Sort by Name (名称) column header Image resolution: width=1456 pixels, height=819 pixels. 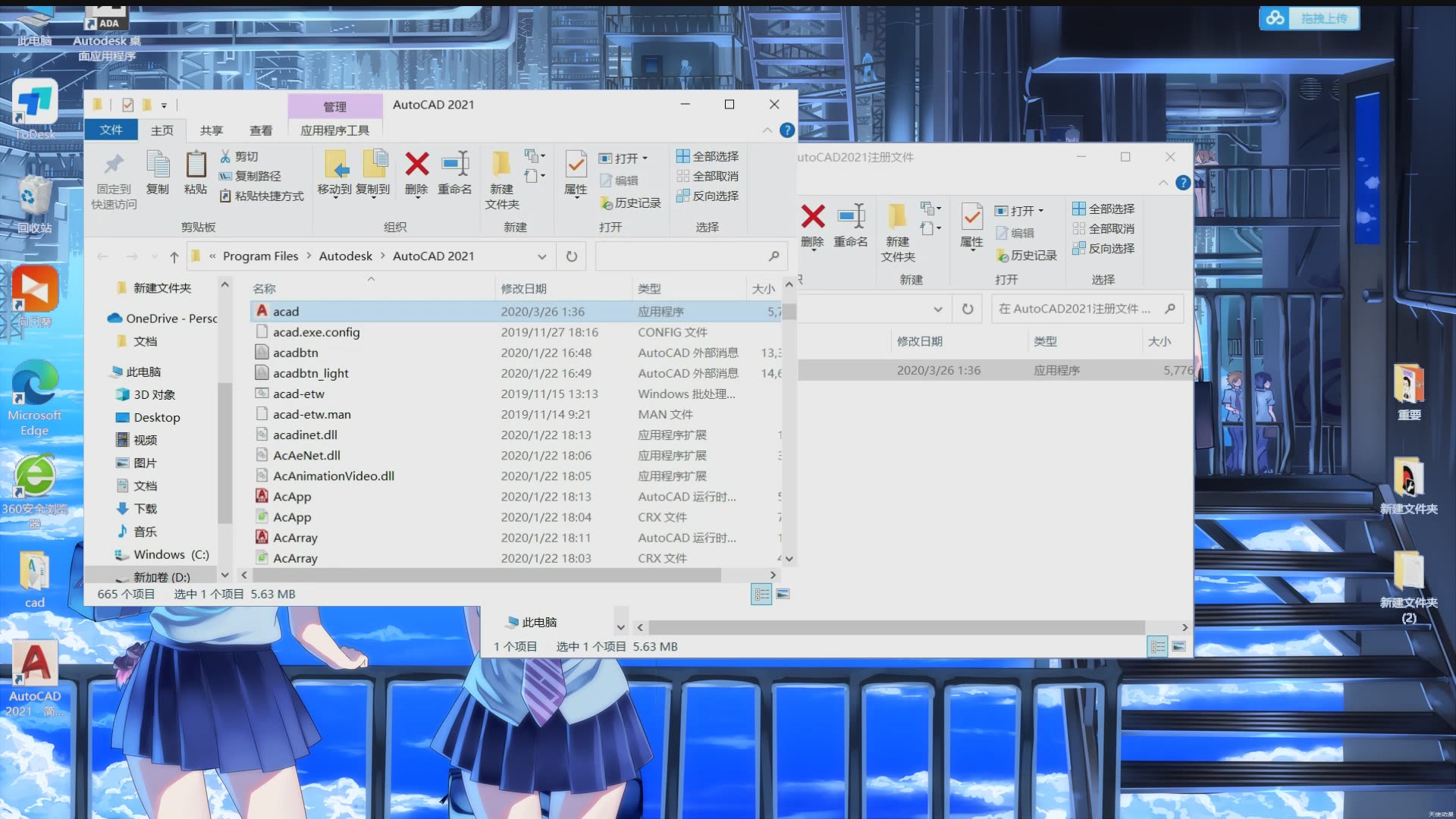click(372, 288)
